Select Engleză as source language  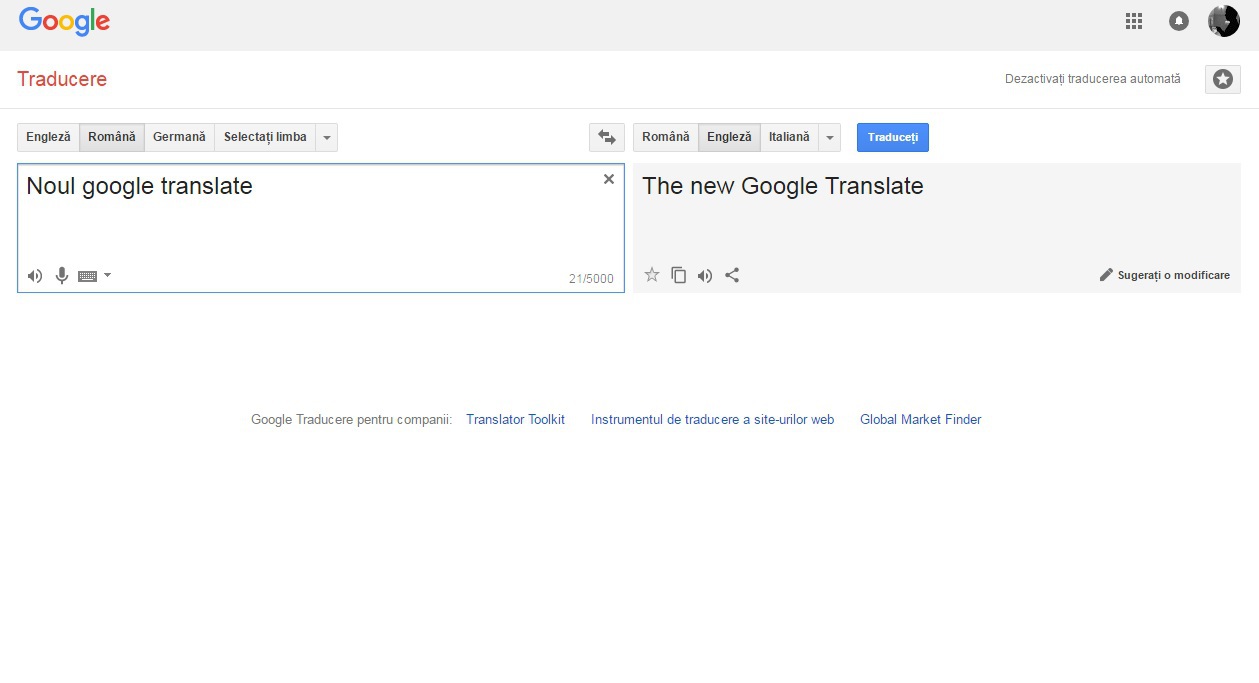(x=49, y=137)
